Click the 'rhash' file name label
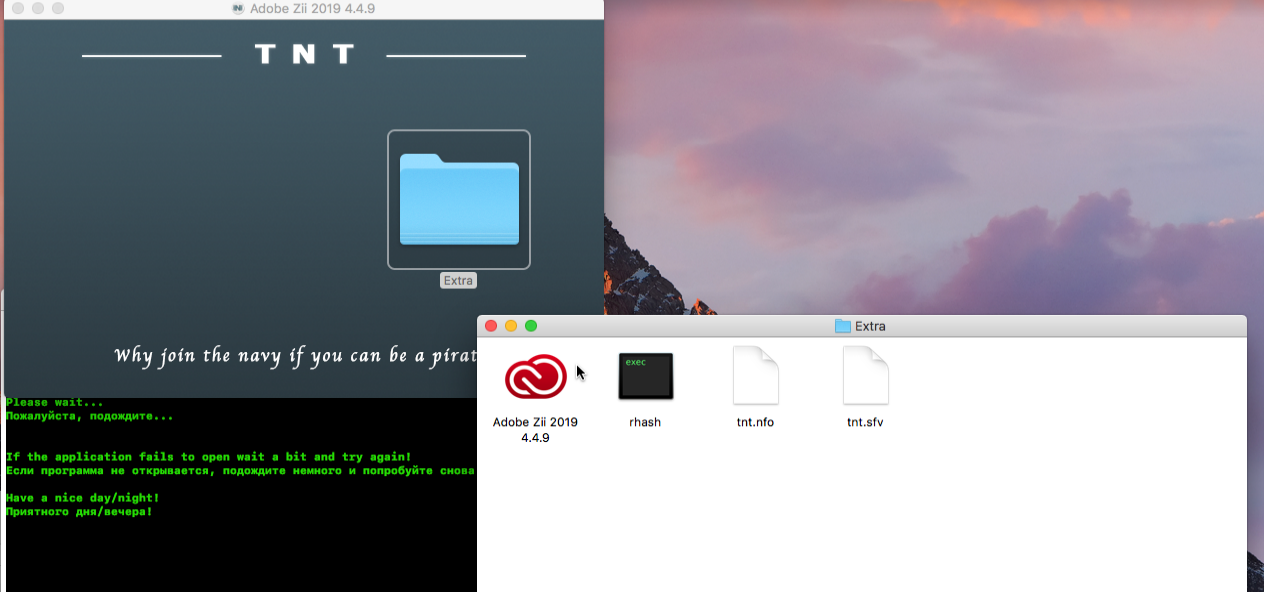The image size is (1264, 592). click(645, 422)
